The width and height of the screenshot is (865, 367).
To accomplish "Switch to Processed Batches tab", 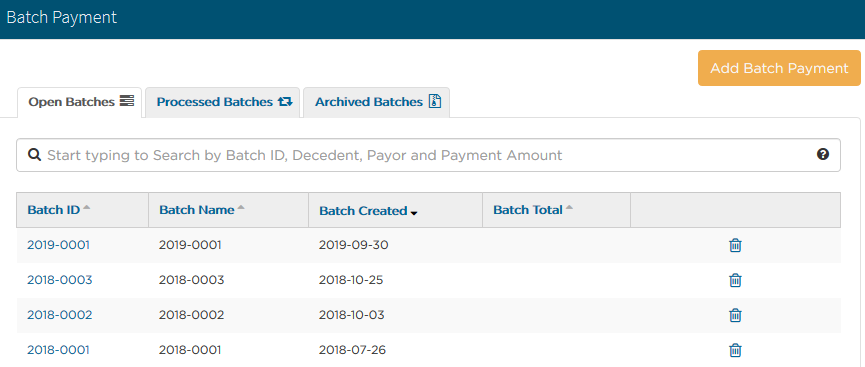I will pos(222,102).
